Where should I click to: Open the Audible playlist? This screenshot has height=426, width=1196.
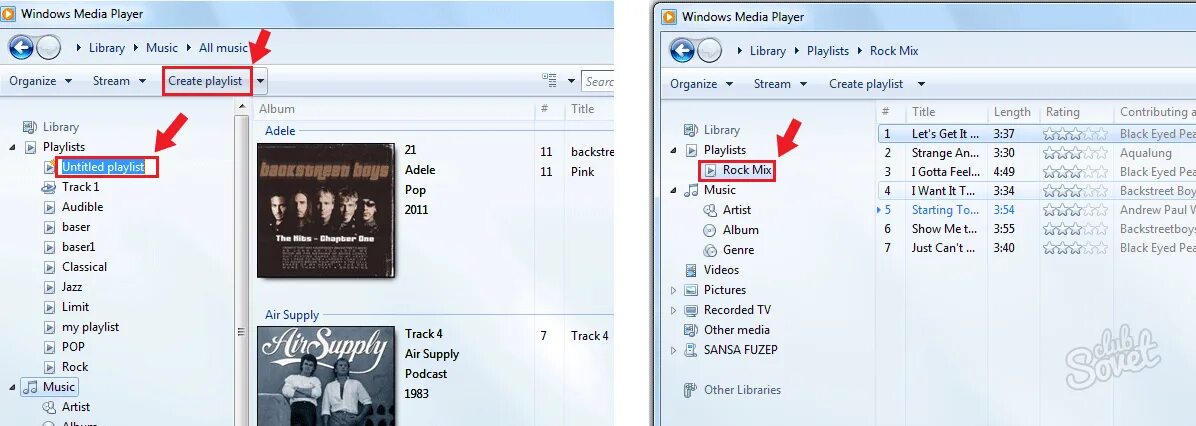[82, 207]
